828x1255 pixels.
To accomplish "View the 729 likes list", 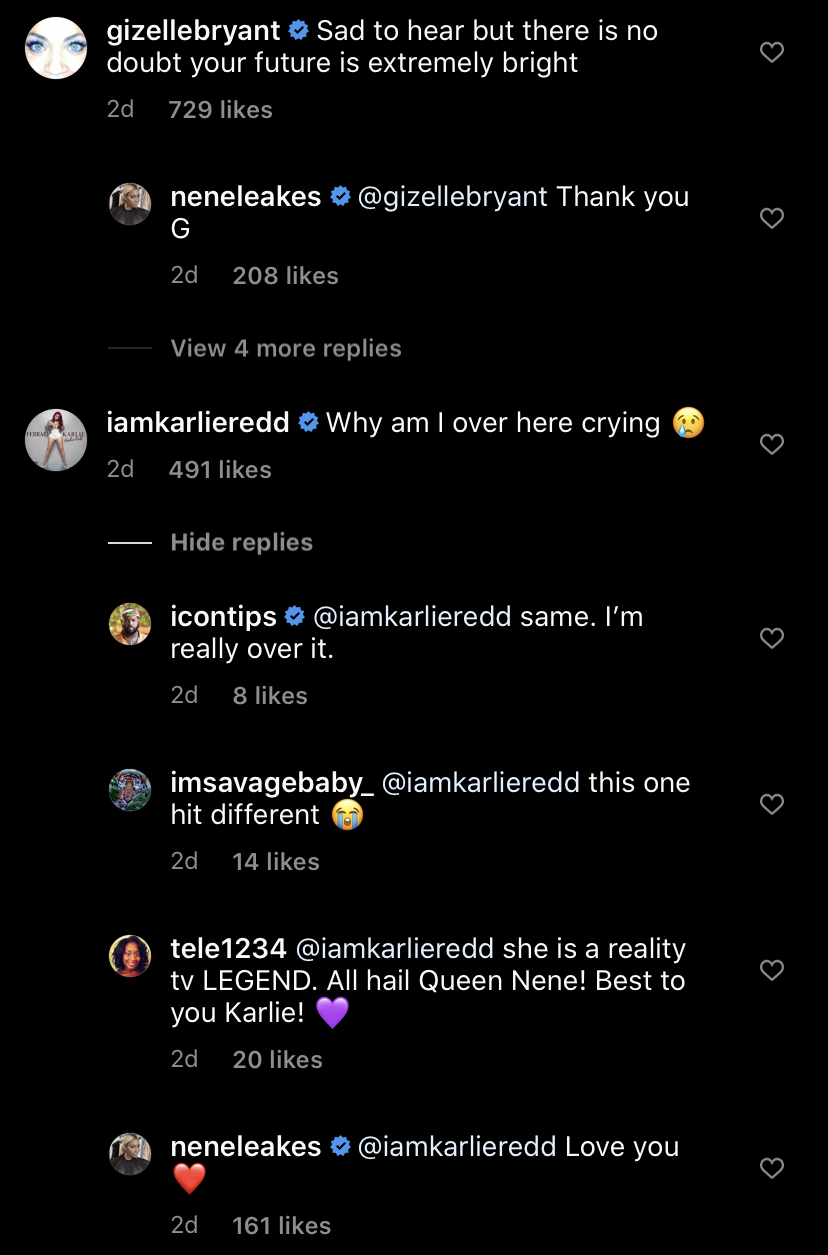I will (220, 110).
